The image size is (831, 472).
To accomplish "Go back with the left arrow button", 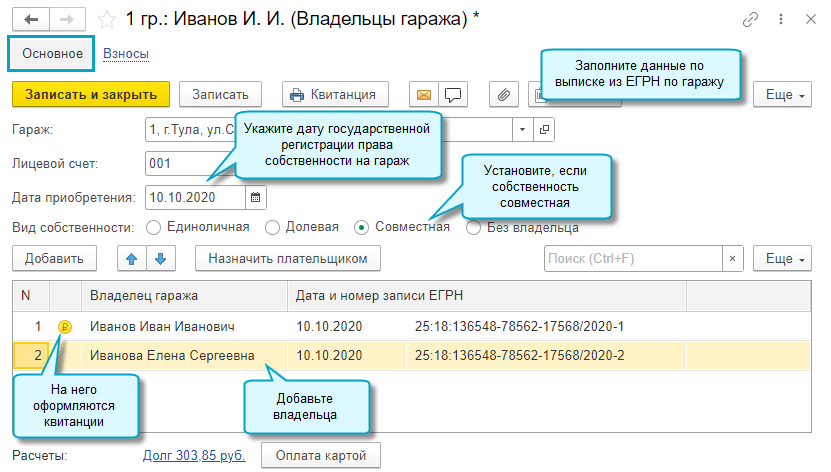I will point(31,20).
